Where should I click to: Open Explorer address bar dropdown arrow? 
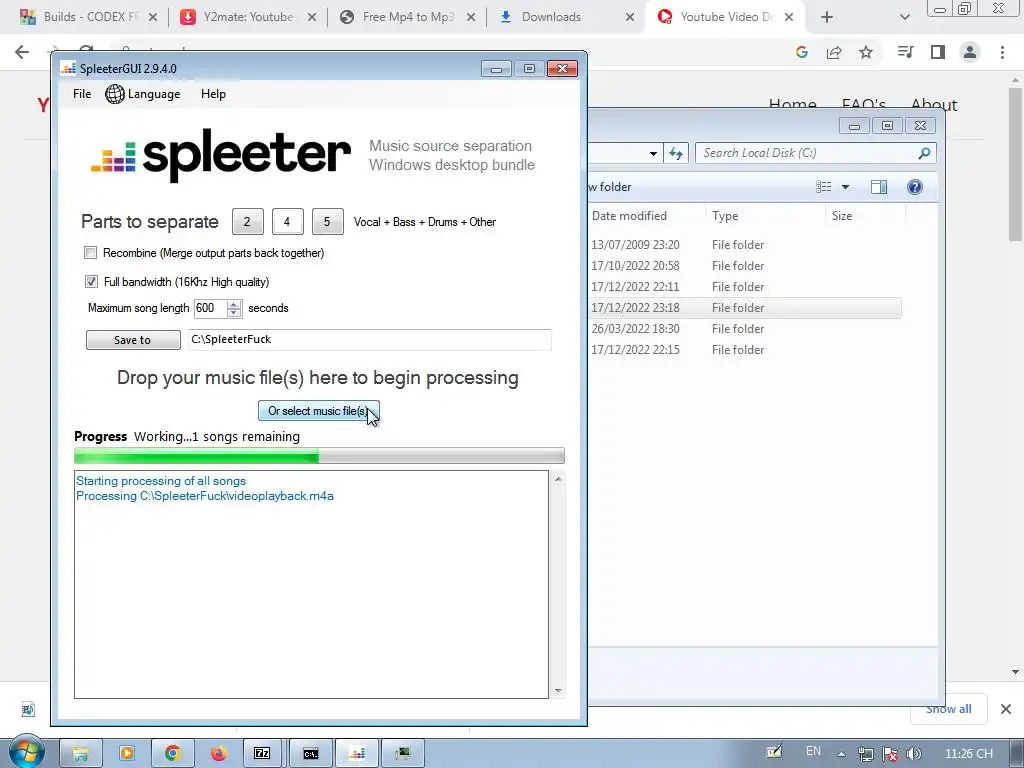653,153
